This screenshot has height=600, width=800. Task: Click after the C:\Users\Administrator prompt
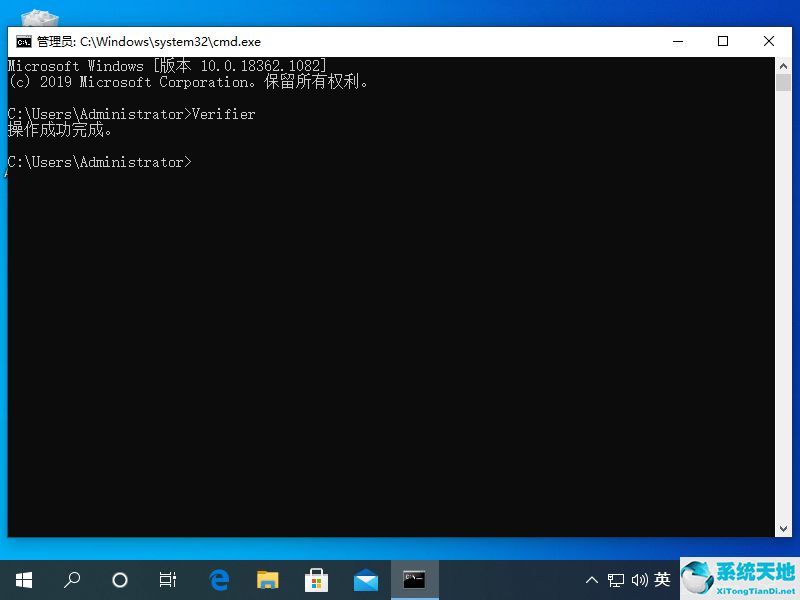(200, 161)
